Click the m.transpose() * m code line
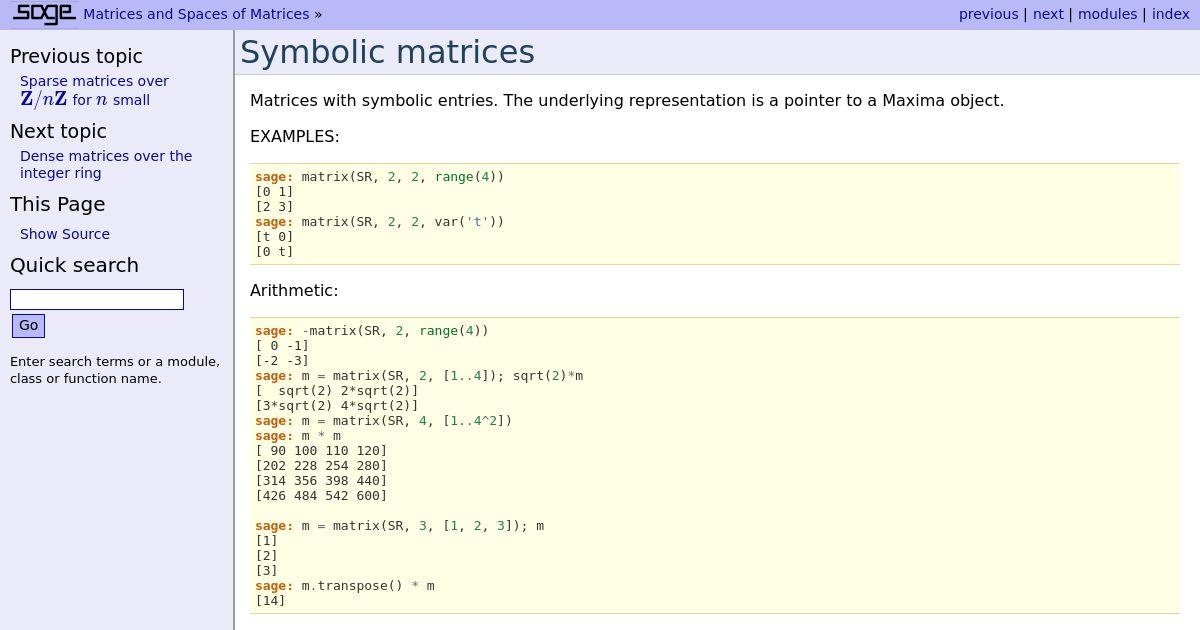This screenshot has height=630, width=1200. coord(368,586)
